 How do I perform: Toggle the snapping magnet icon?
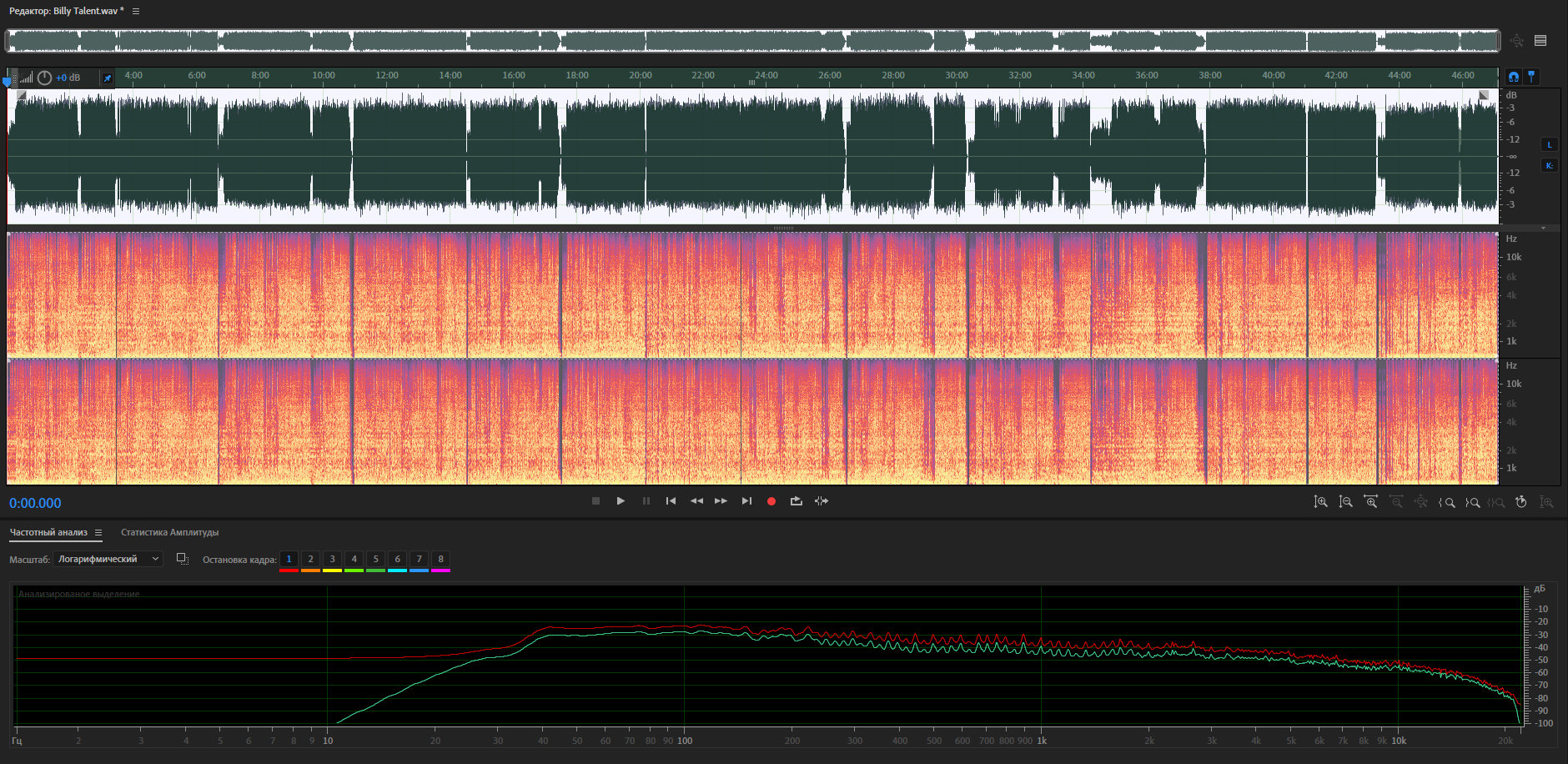click(1513, 77)
